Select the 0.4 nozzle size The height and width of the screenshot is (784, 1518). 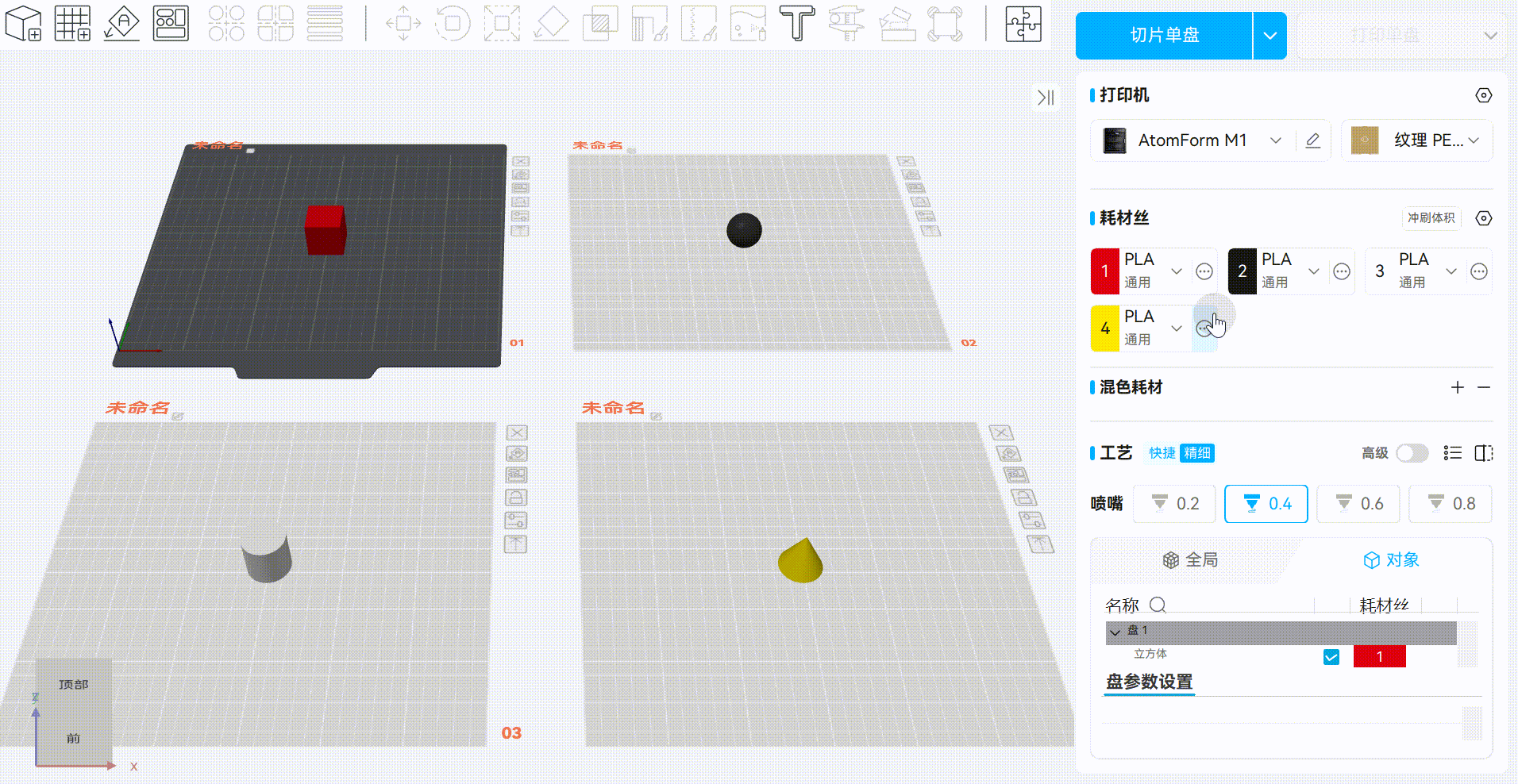[x=1266, y=504]
